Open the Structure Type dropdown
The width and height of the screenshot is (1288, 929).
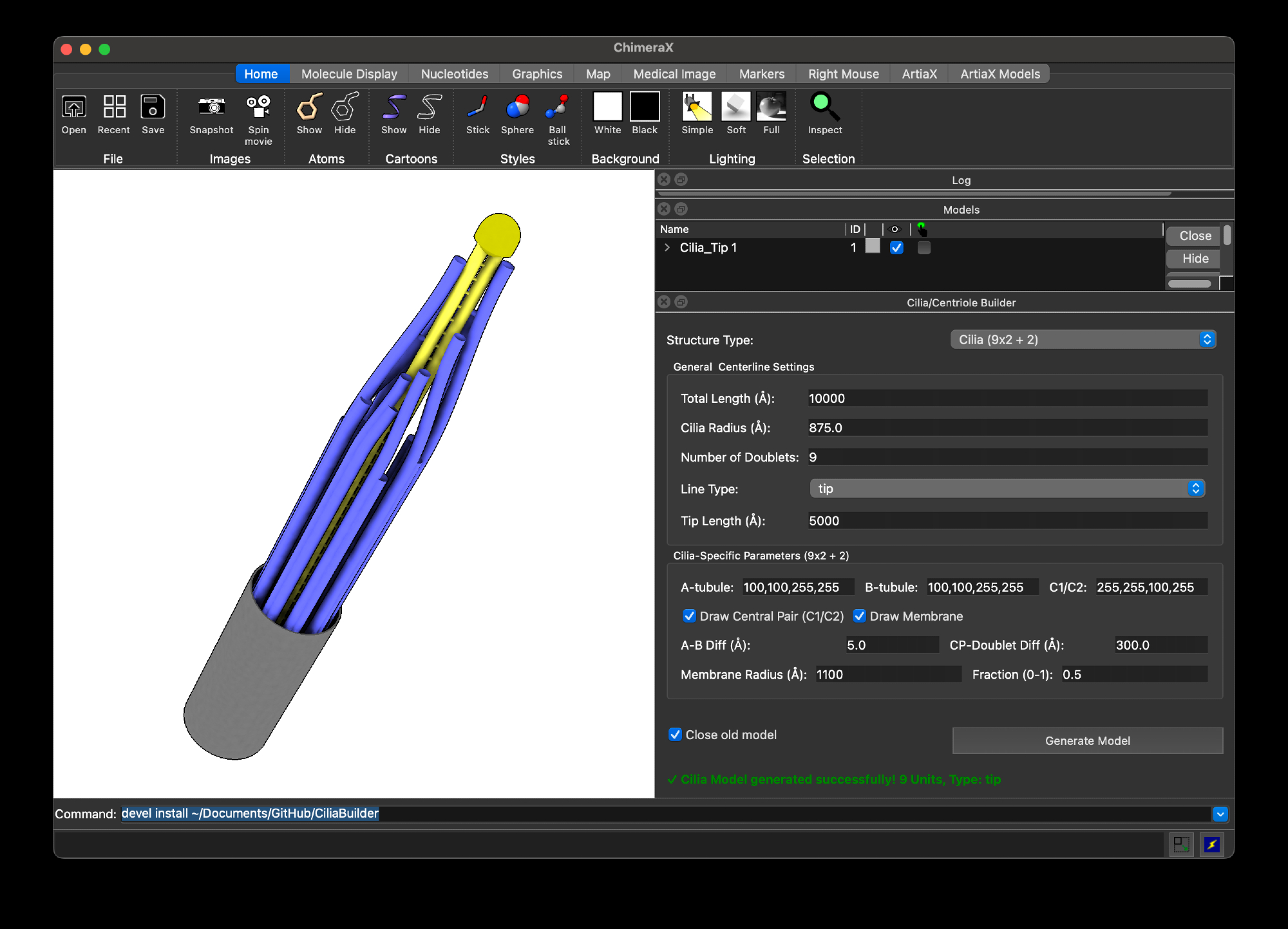[x=1083, y=339]
